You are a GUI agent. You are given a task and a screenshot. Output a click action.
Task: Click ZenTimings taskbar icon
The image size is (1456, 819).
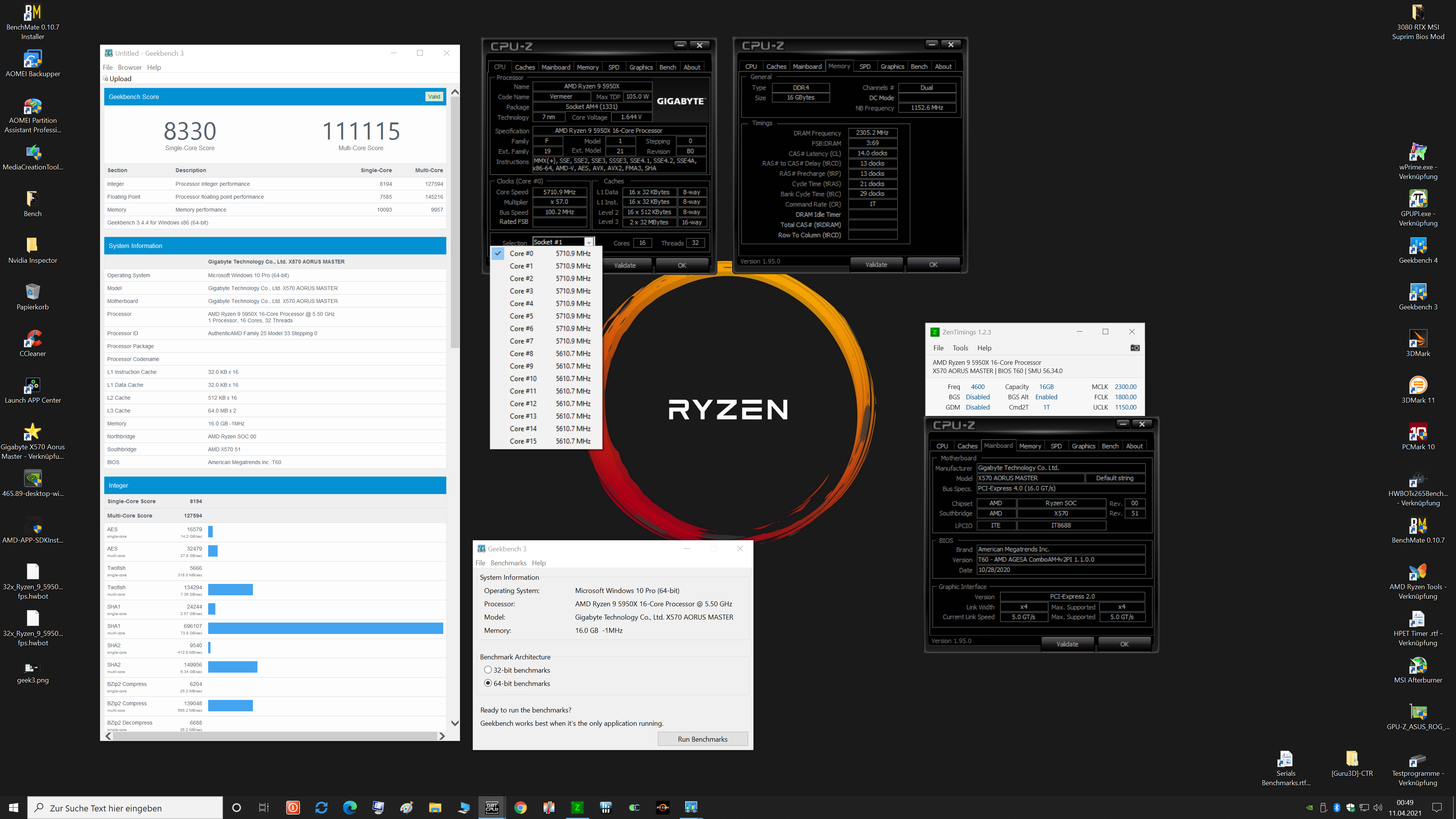[577, 807]
